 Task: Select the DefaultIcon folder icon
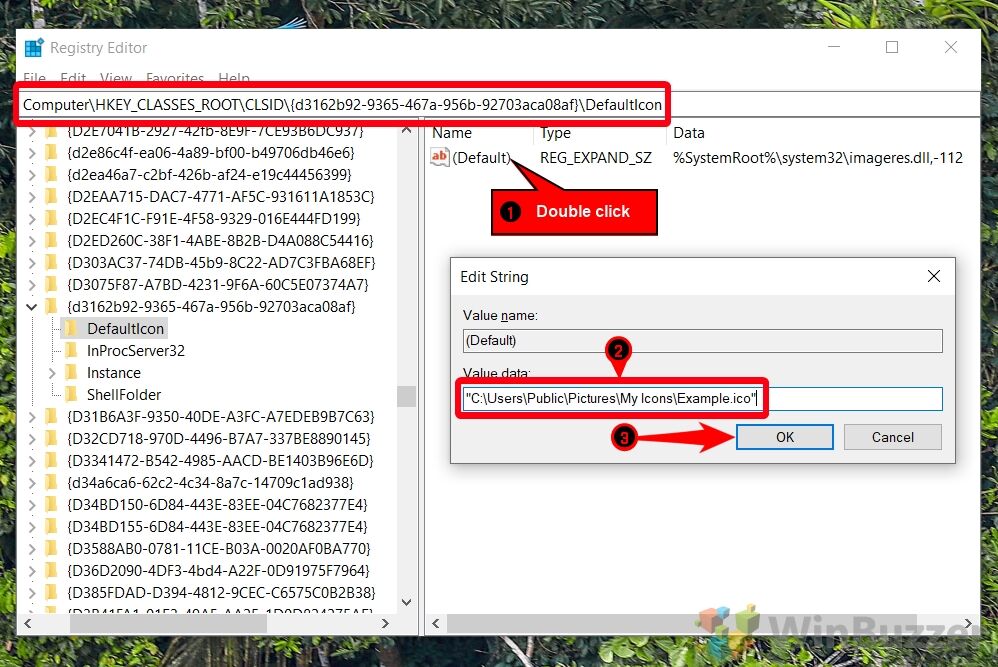tap(71, 328)
